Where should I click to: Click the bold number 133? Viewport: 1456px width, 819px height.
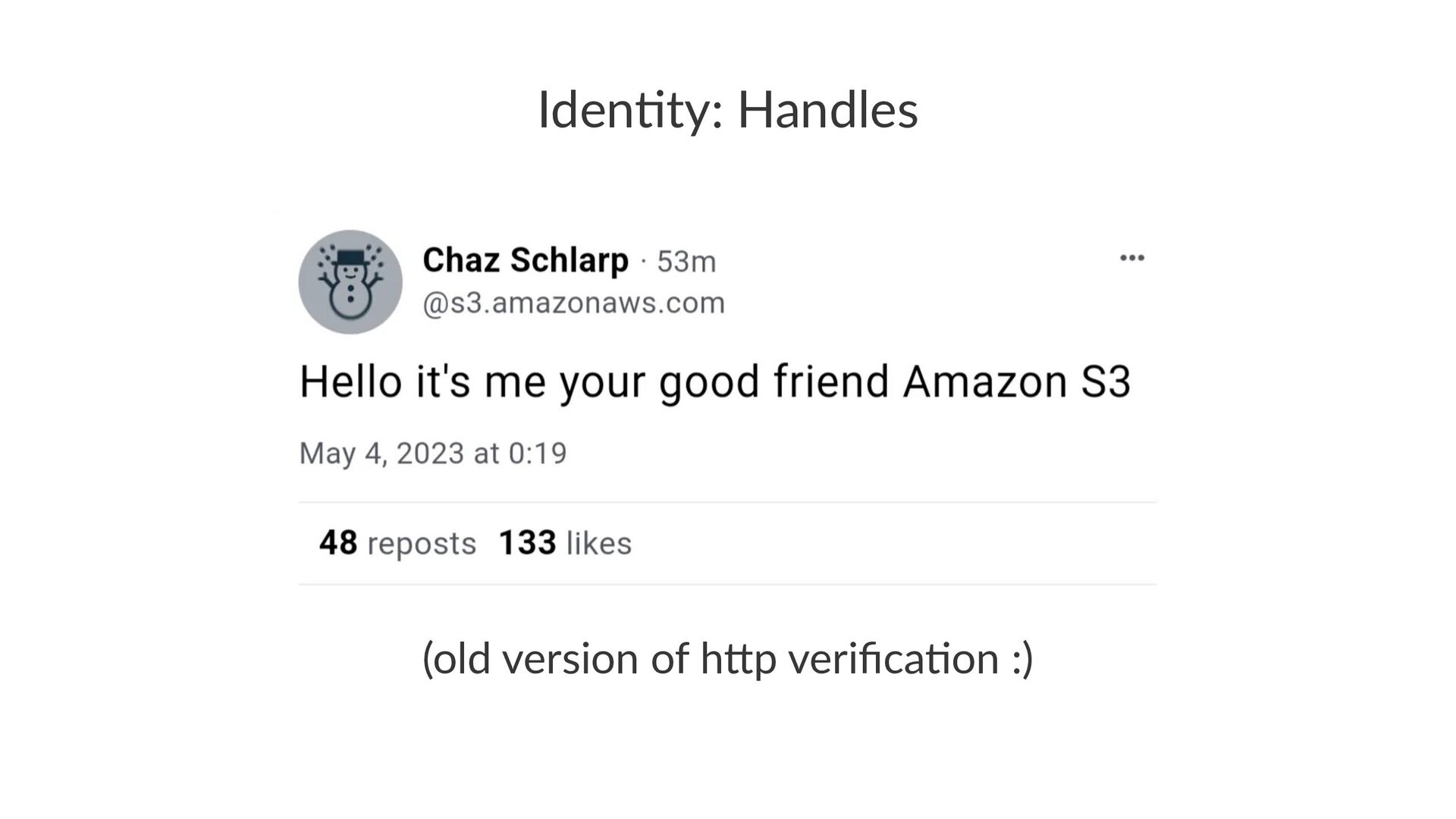pos(527,543)
